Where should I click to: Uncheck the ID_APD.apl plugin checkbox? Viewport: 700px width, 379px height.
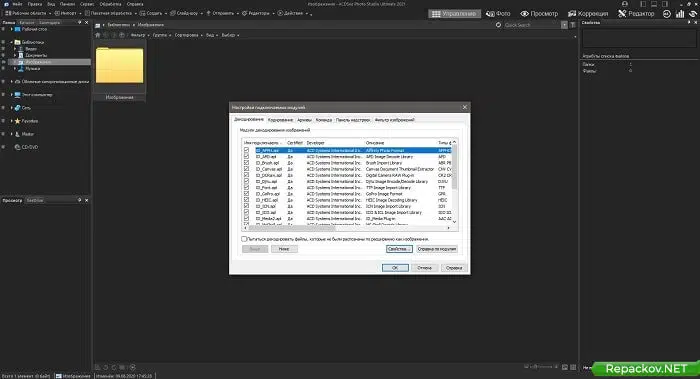(246, 157)
